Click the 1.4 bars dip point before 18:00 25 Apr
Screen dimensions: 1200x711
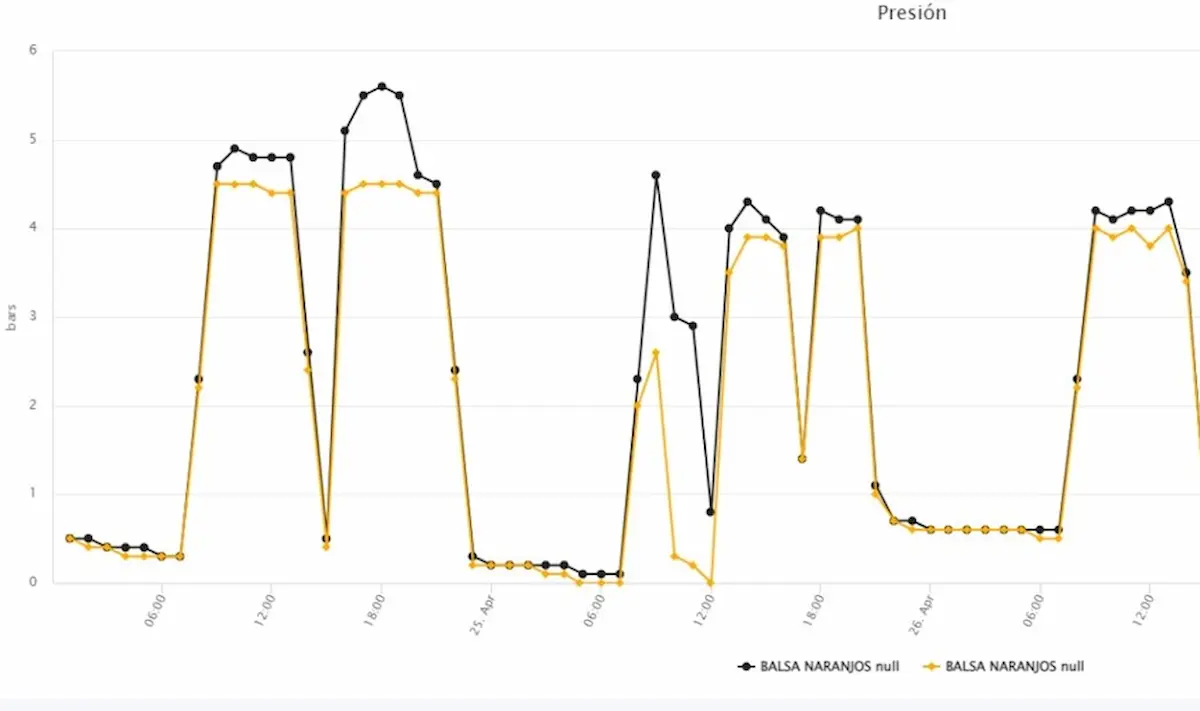coord(802,458)
